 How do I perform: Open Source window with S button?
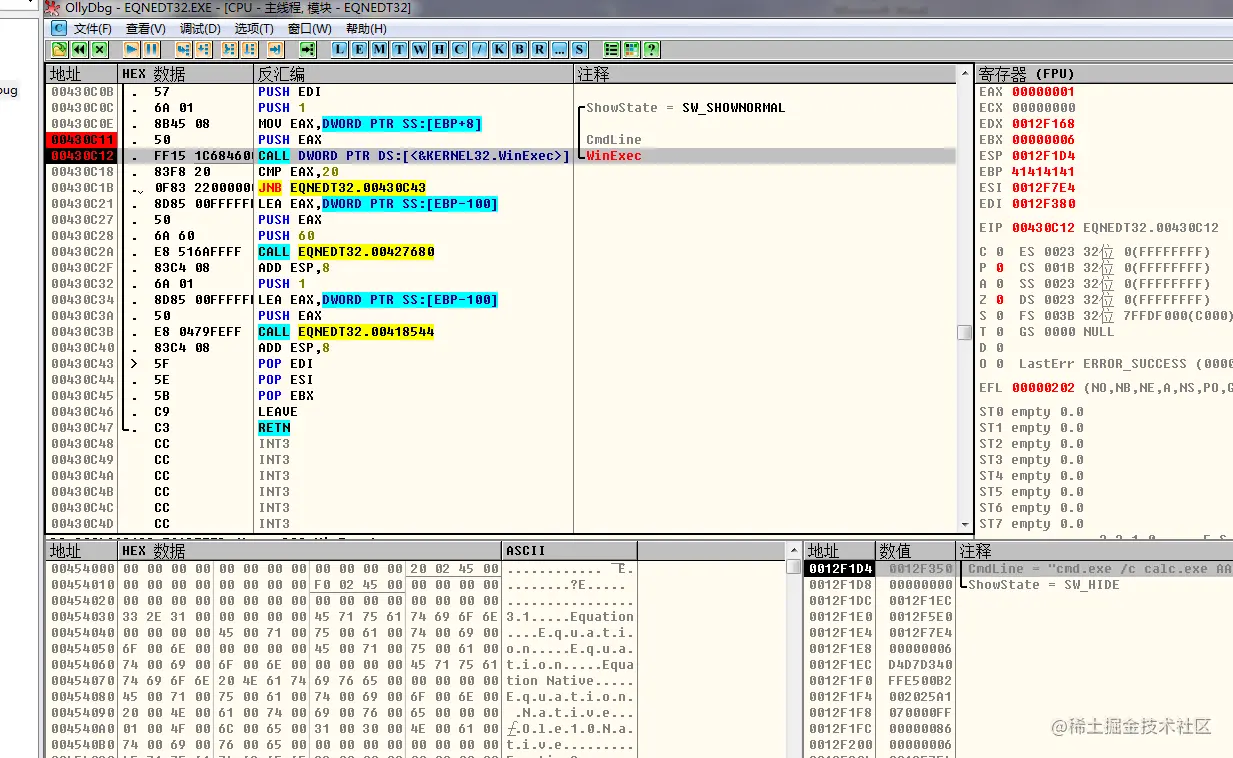[580, 49]
